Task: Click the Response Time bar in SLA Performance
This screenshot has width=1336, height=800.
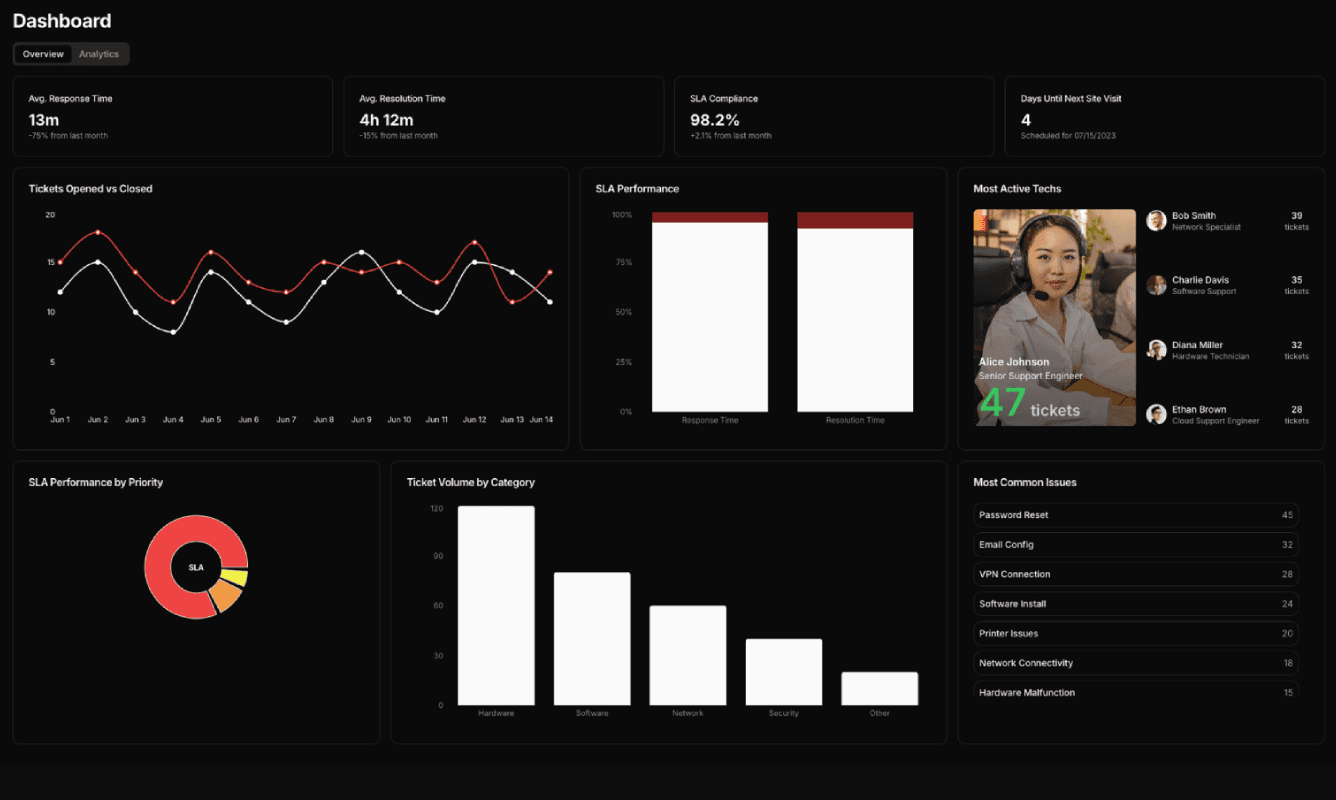Action: (709, 315)
